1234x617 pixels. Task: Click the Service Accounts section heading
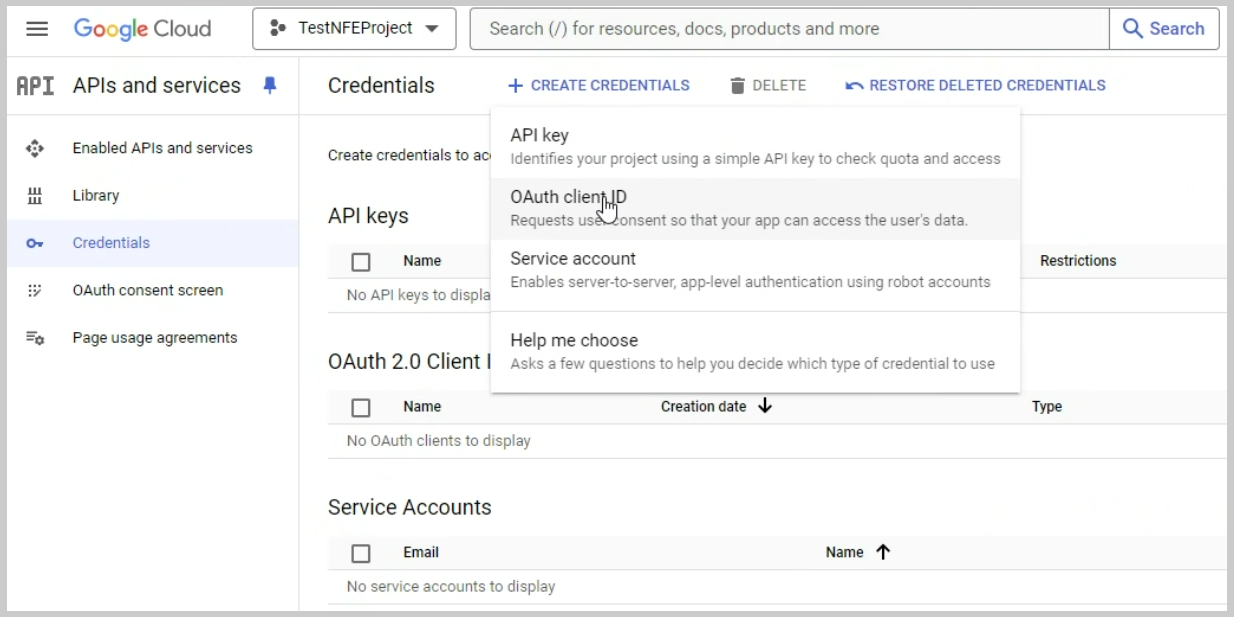pos(410,508)
